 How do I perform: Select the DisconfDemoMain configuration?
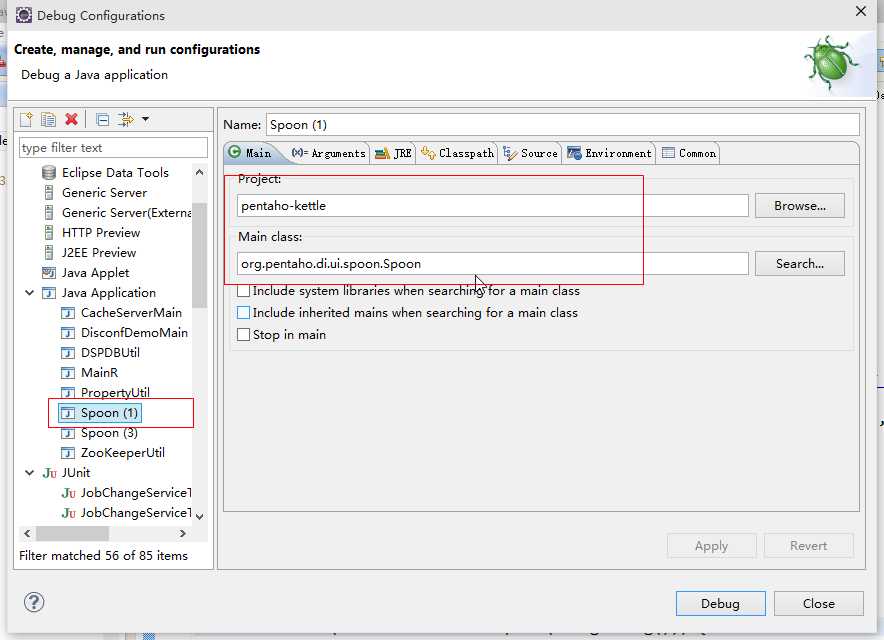[x=134, y=333]
